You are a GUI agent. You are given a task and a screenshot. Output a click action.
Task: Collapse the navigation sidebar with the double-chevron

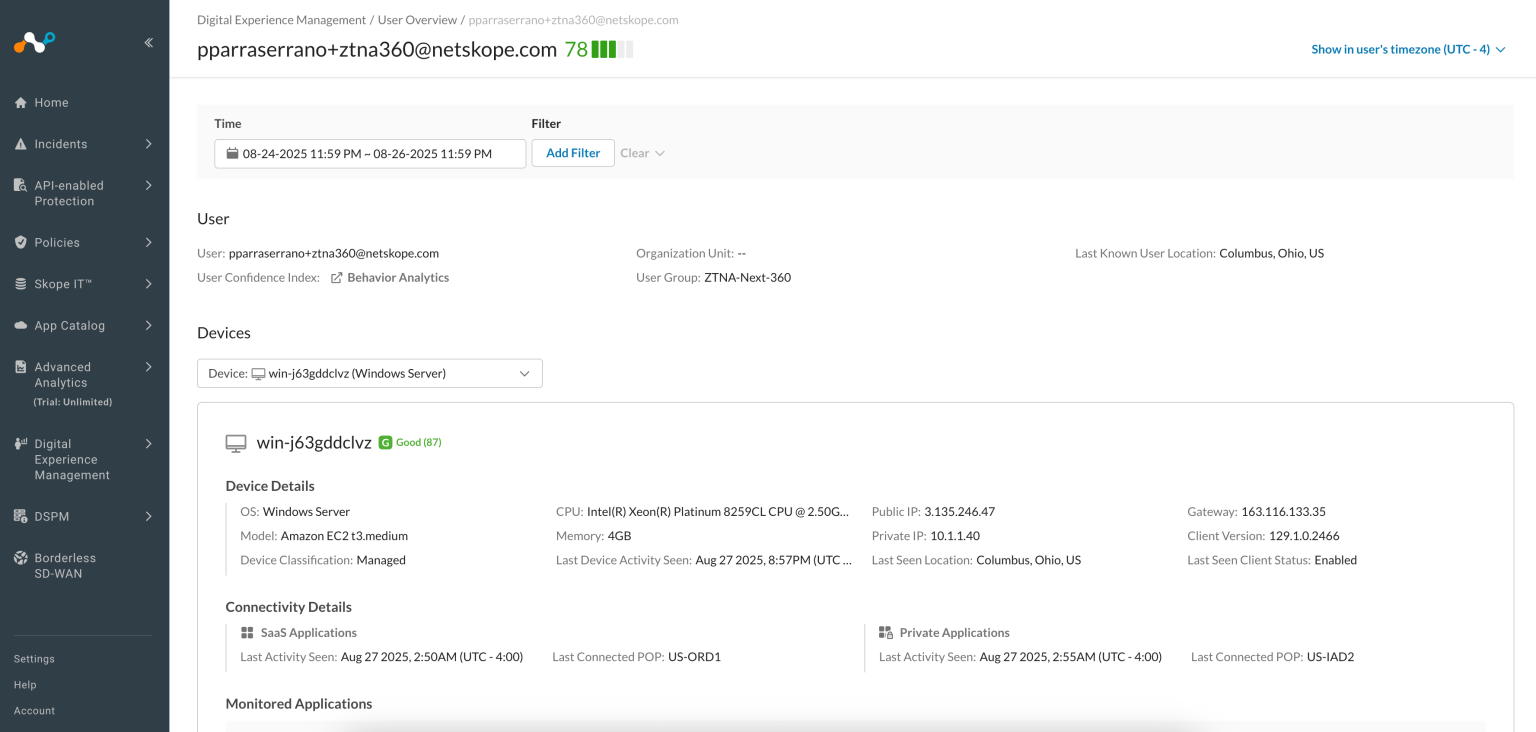(x=148, y=42)
